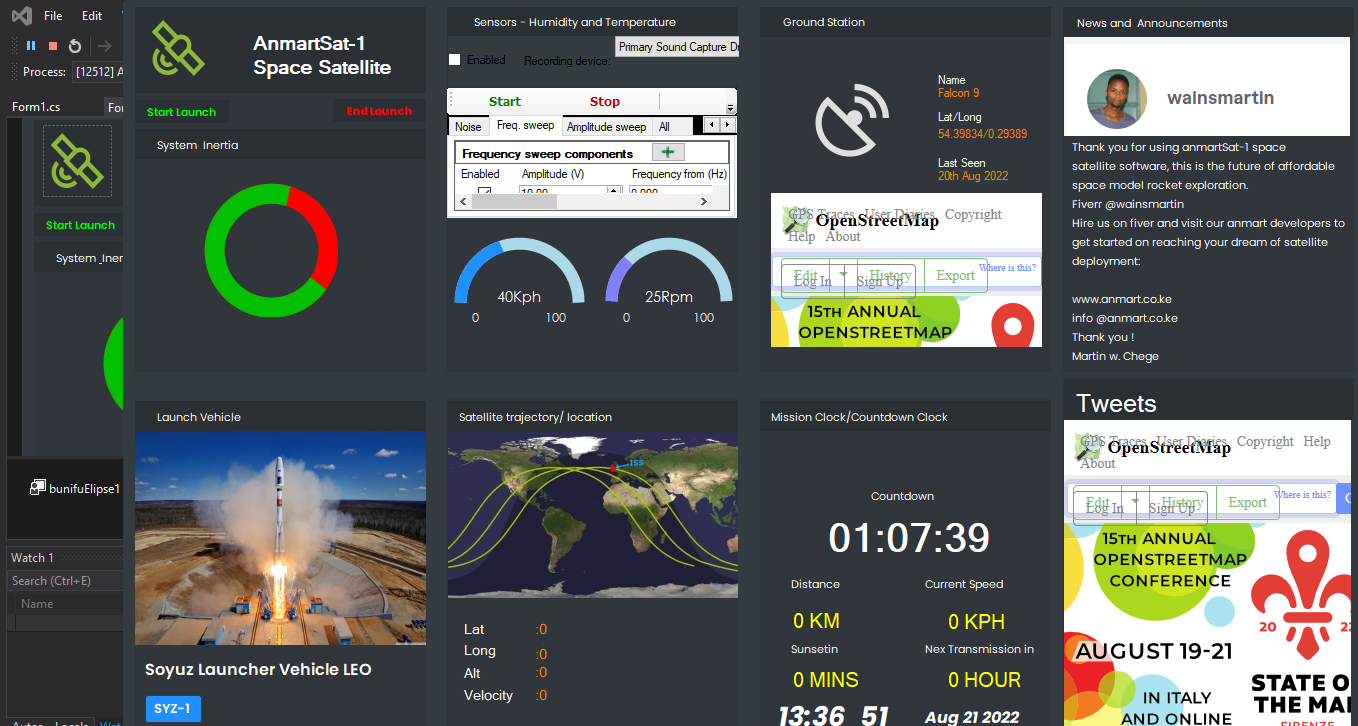Click 'Where is this?' link in Ground Station map
Screen dimensions: 1358x726
tap(1007, 268)
